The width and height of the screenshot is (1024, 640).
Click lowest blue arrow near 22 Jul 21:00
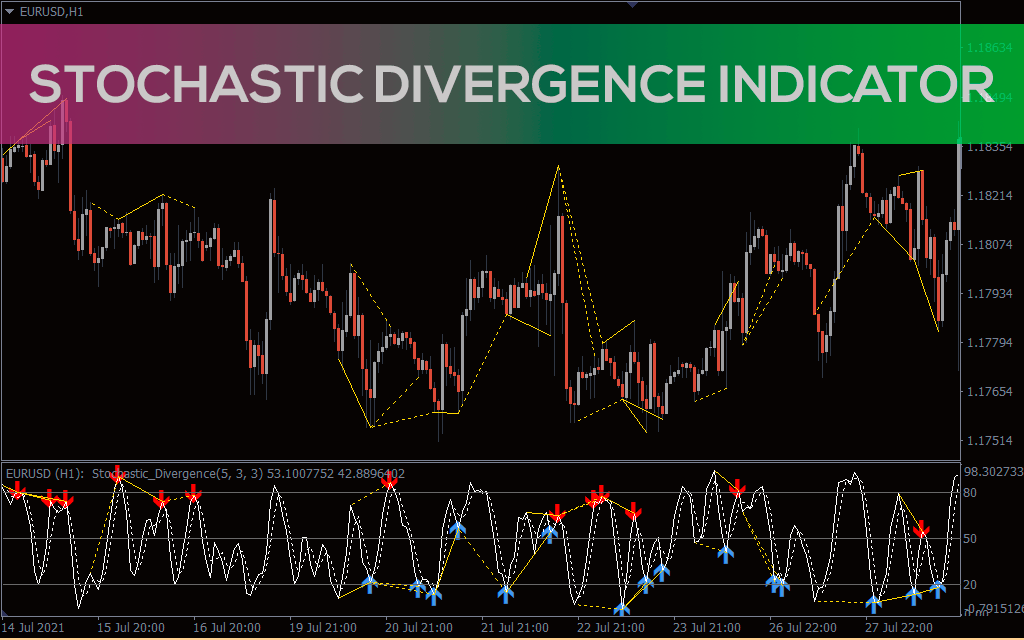pos(622,608)
